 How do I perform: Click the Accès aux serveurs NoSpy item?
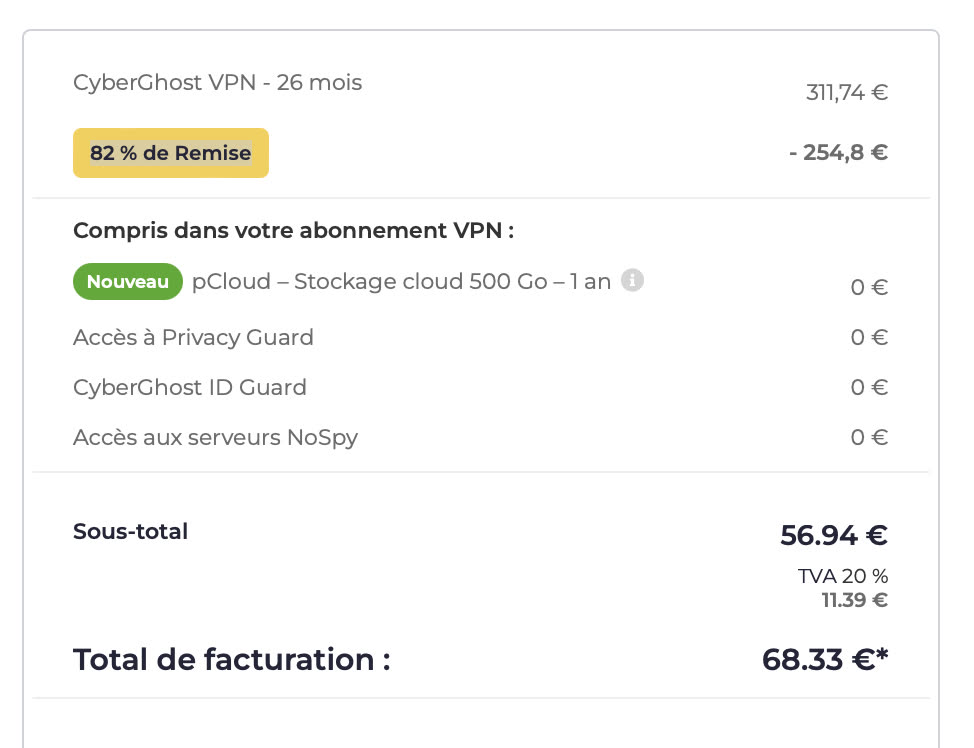tap(216, 438)
